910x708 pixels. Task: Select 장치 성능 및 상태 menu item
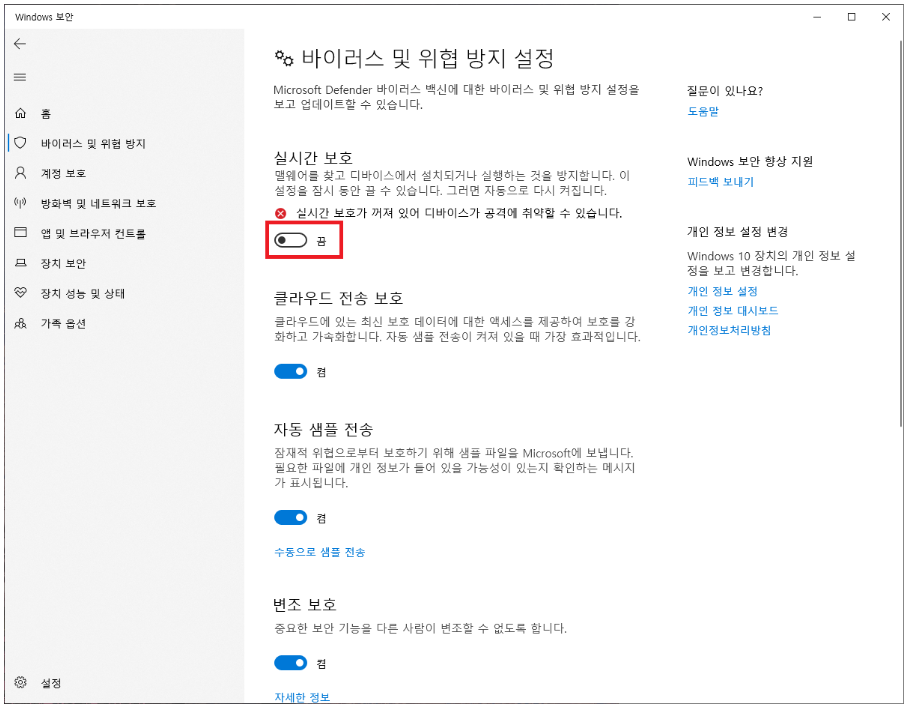tap(82, 294)
